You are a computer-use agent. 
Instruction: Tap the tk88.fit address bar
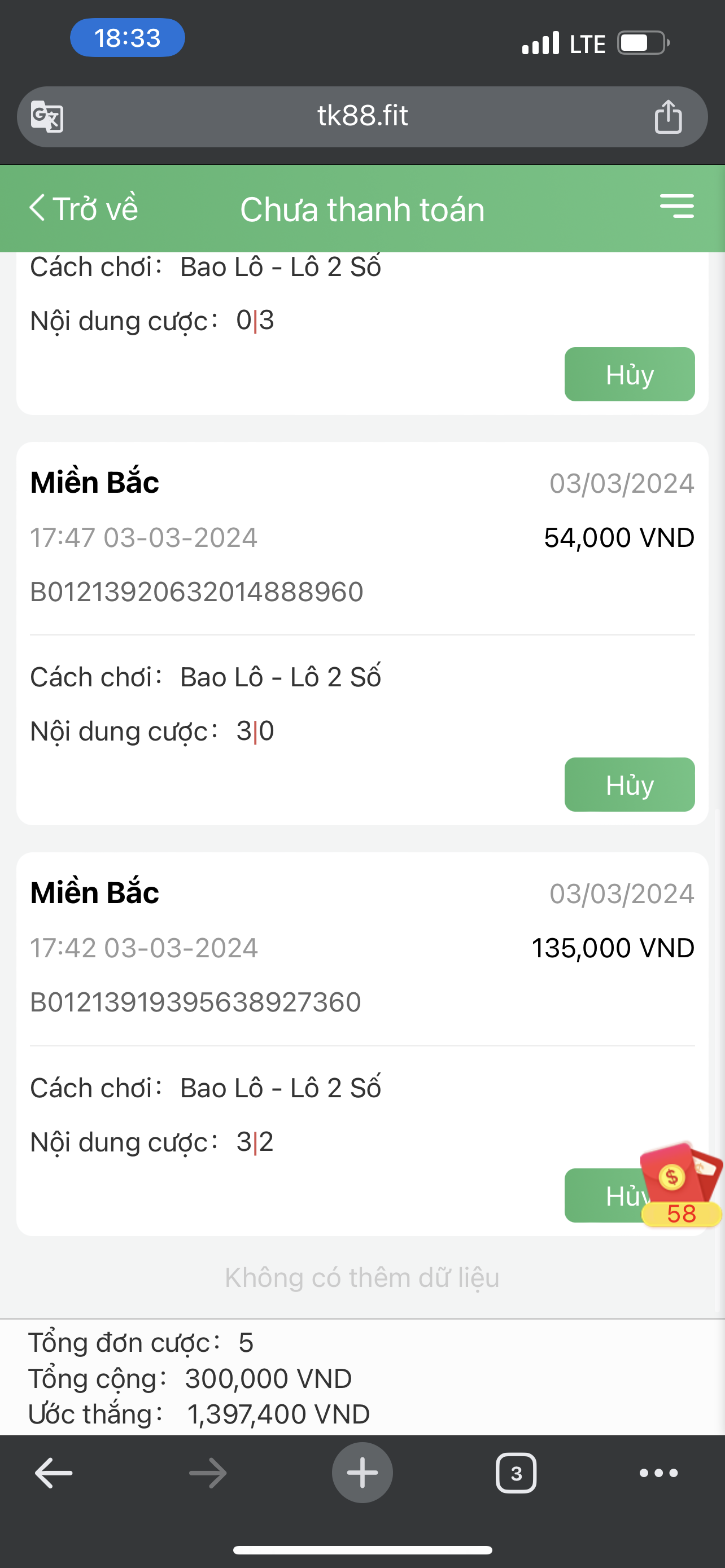tap(362, 116)
